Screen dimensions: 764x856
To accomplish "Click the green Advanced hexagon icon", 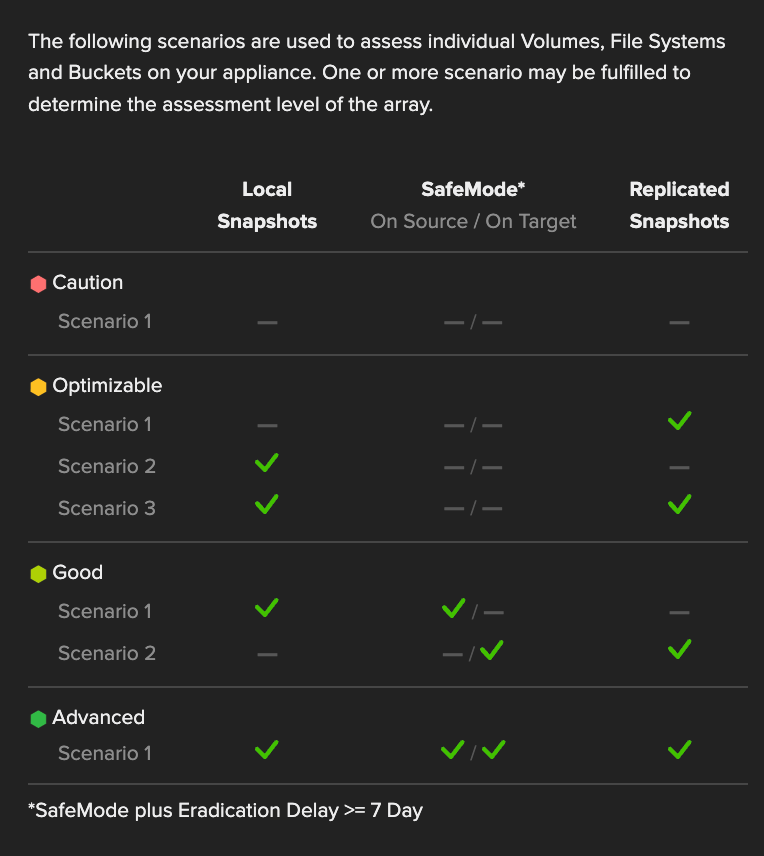I will pos(38,719).
